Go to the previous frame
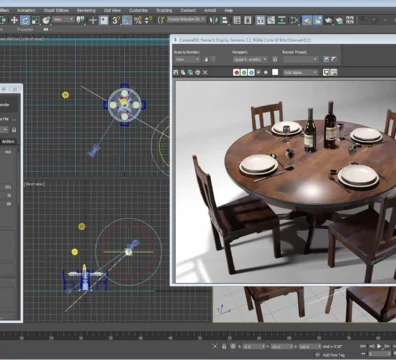Image resolution: width=396 pixels, height=360 pixels. (372, 346)
